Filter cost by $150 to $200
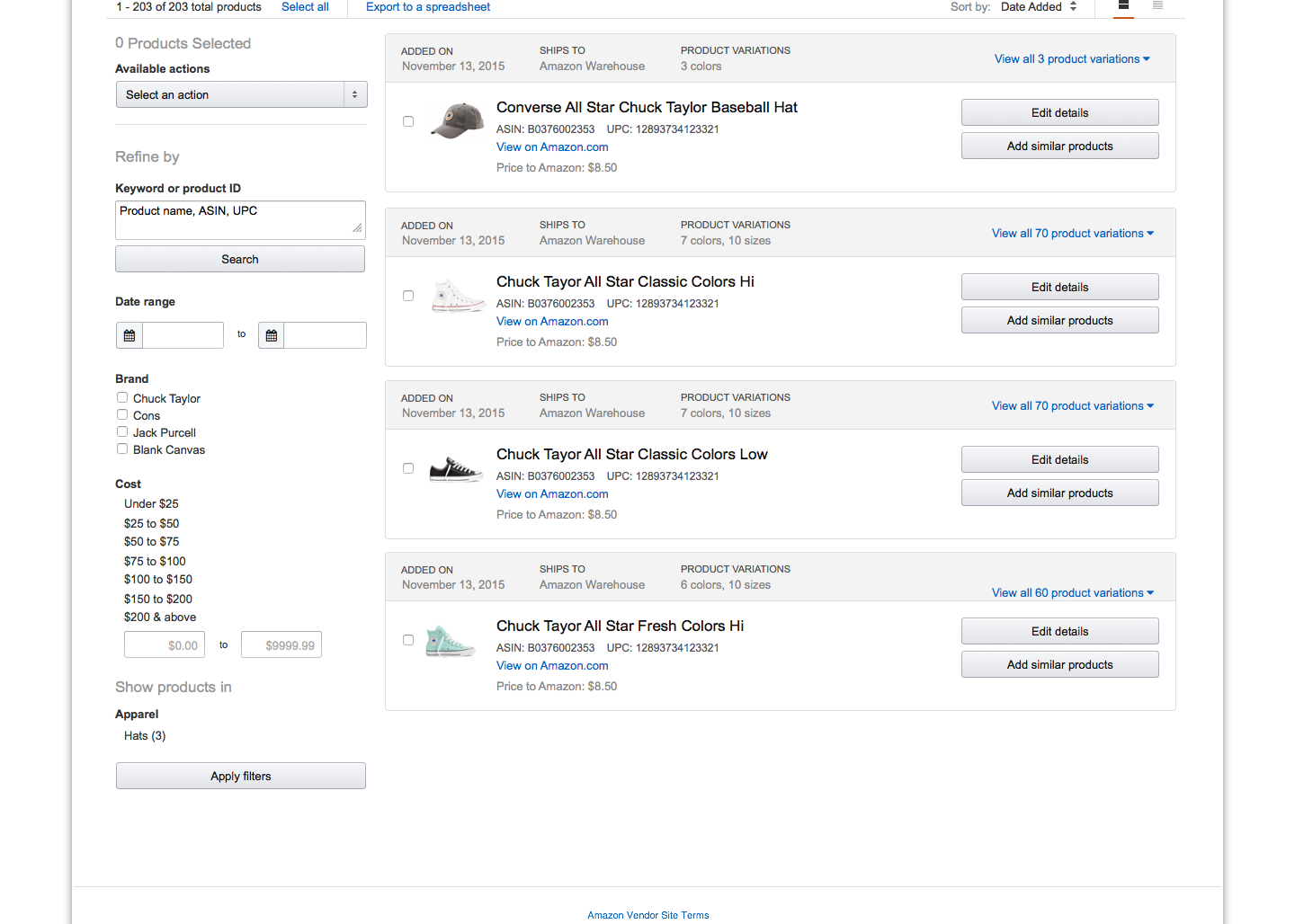 pyautogui.click(x=158, y=599)
